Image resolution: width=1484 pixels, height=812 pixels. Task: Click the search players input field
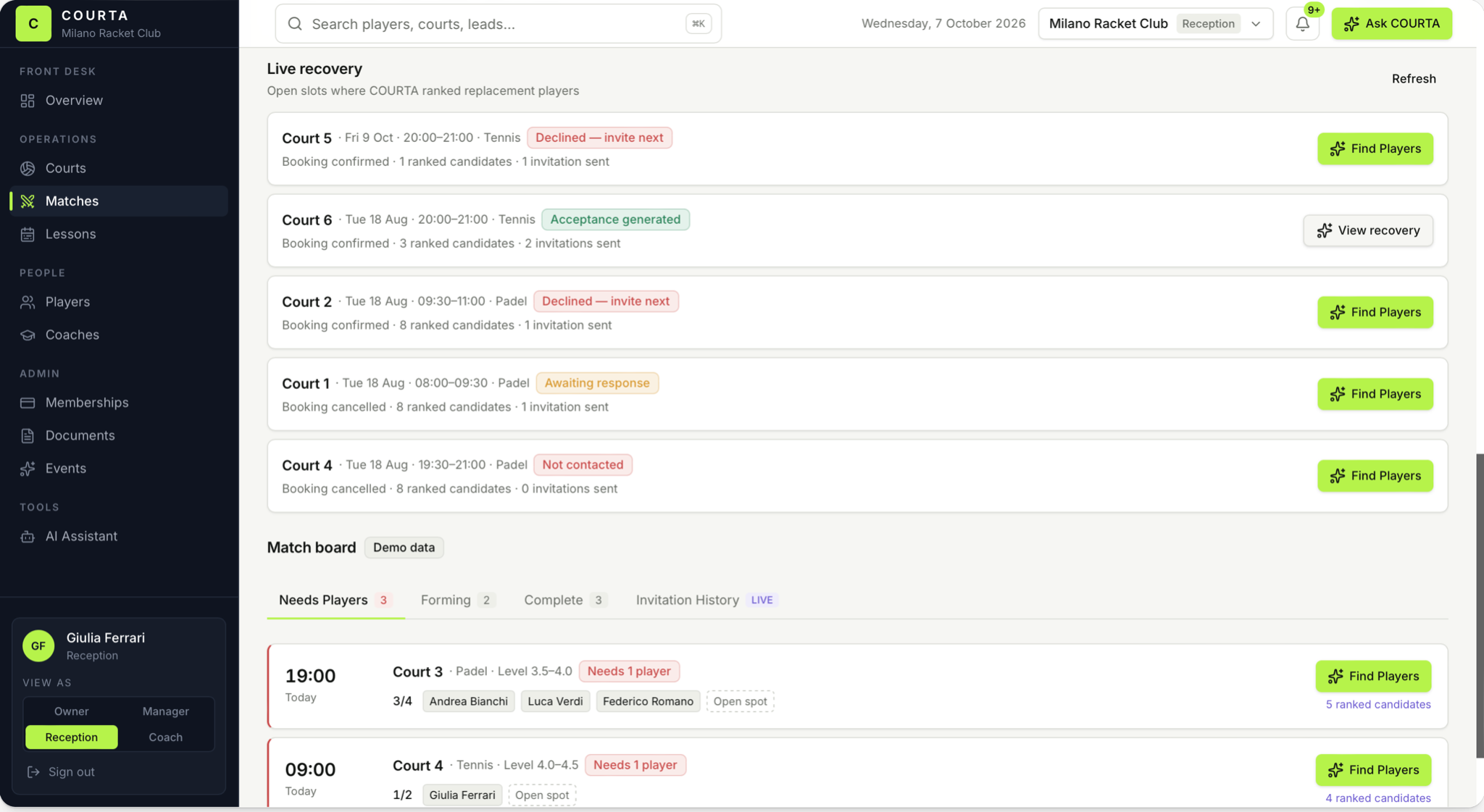(x=498, y=24)
